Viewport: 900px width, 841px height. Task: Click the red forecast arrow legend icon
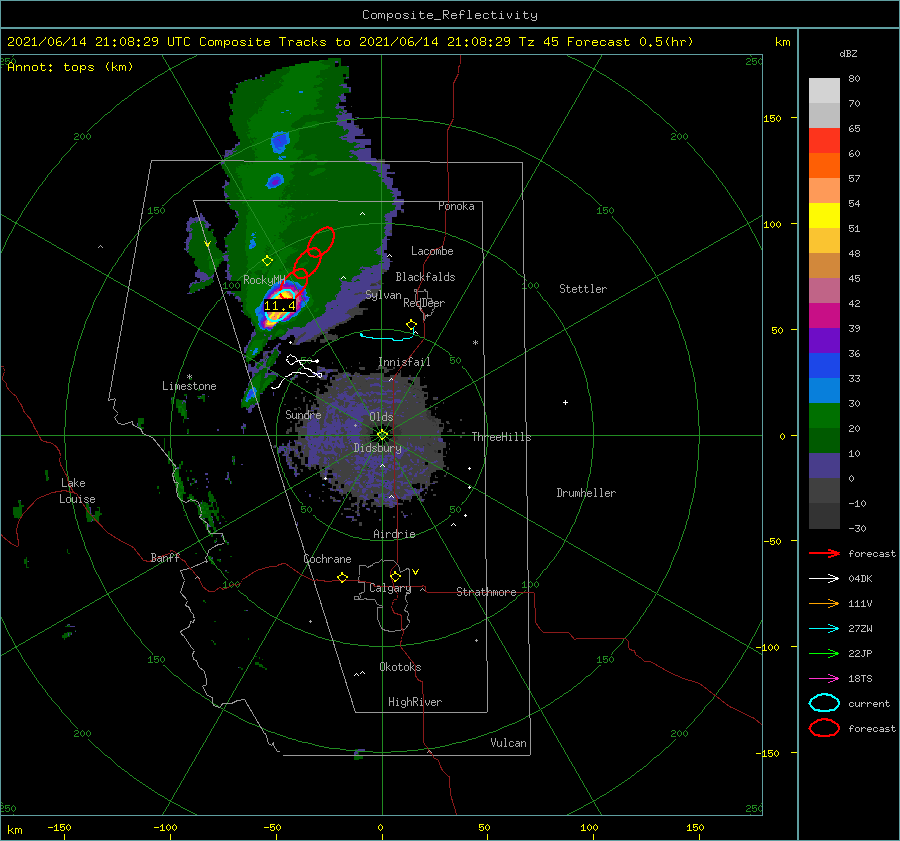pos(824,553)
